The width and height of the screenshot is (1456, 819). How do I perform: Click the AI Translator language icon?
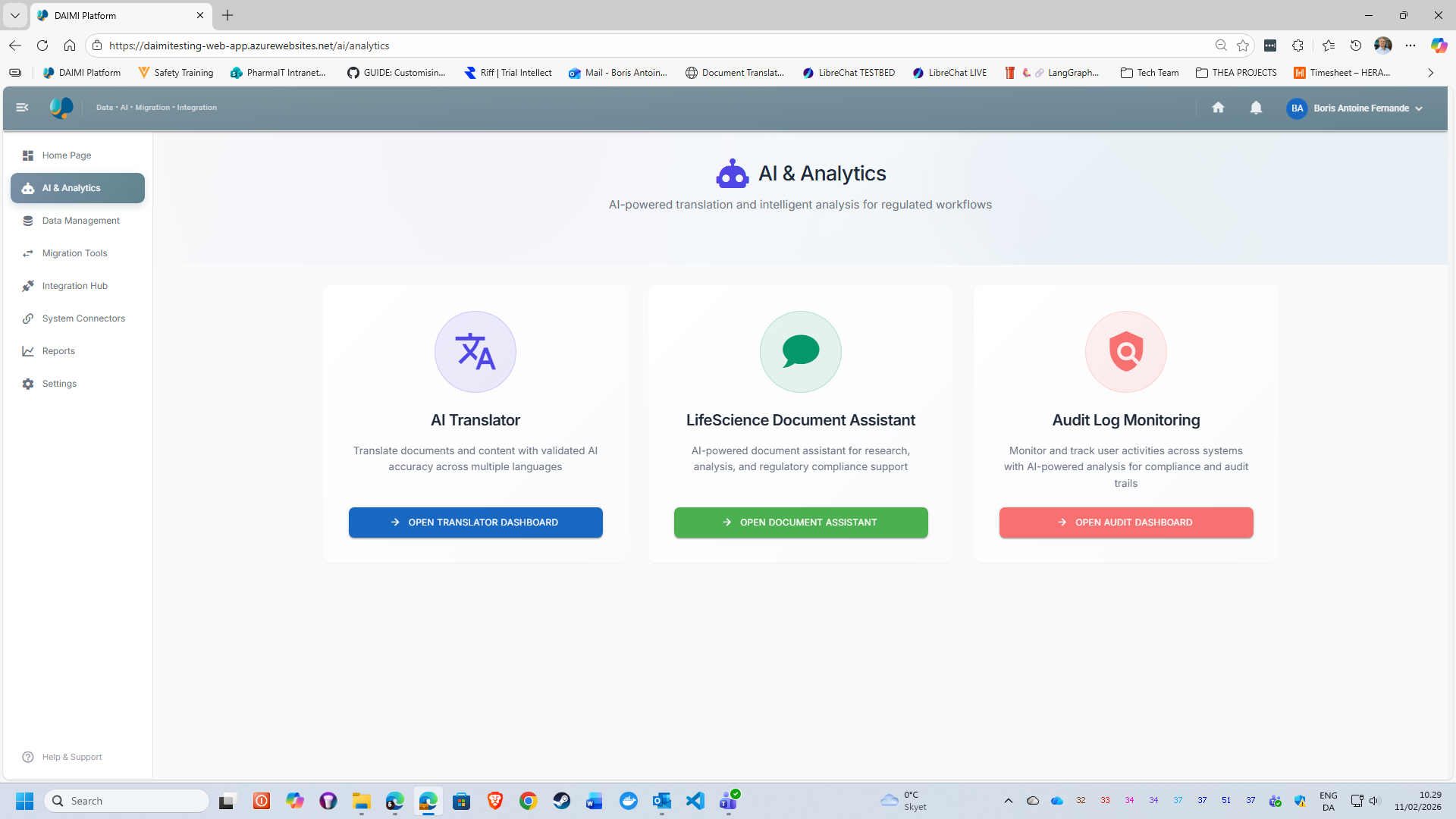point(475,352)
